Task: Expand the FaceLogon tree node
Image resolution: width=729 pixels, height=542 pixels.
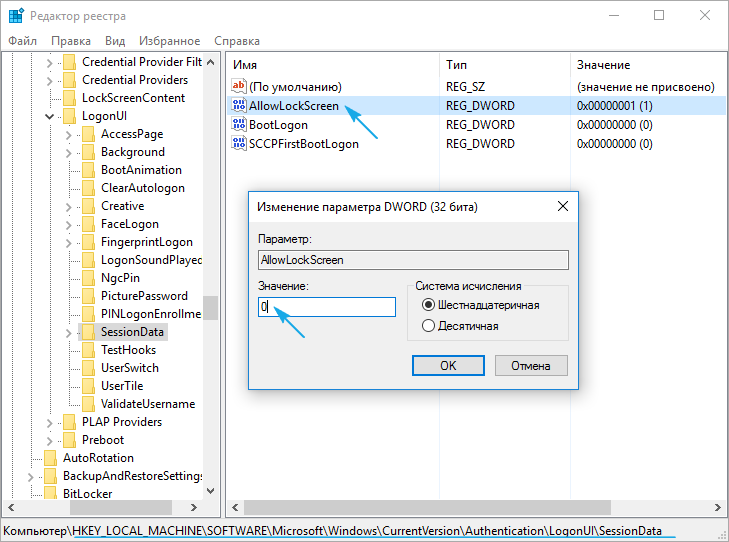Action: click(x=68, y=224)
